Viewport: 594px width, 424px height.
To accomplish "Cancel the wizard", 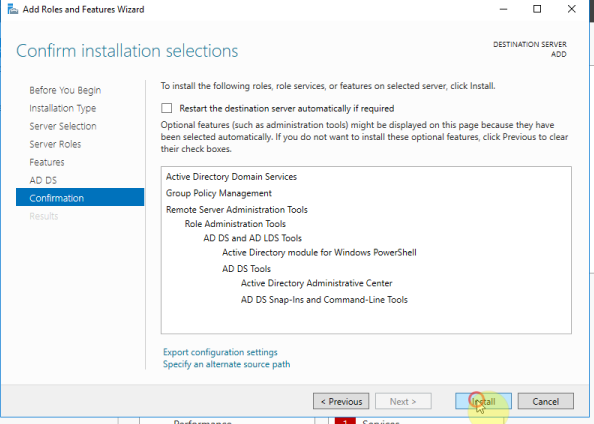I will pyautogui.click(x=546, y=401).
